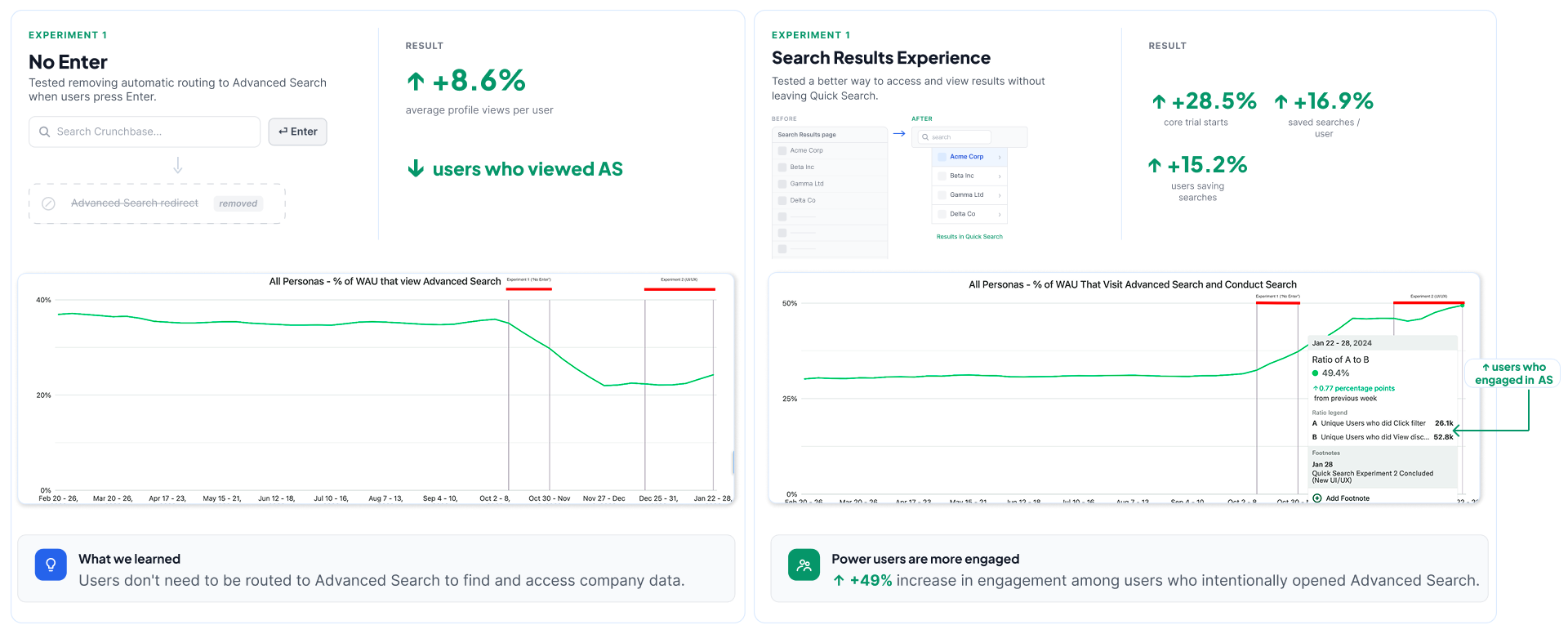
Task: Check the Delta Co box in Search Results page
Action: 782,200
